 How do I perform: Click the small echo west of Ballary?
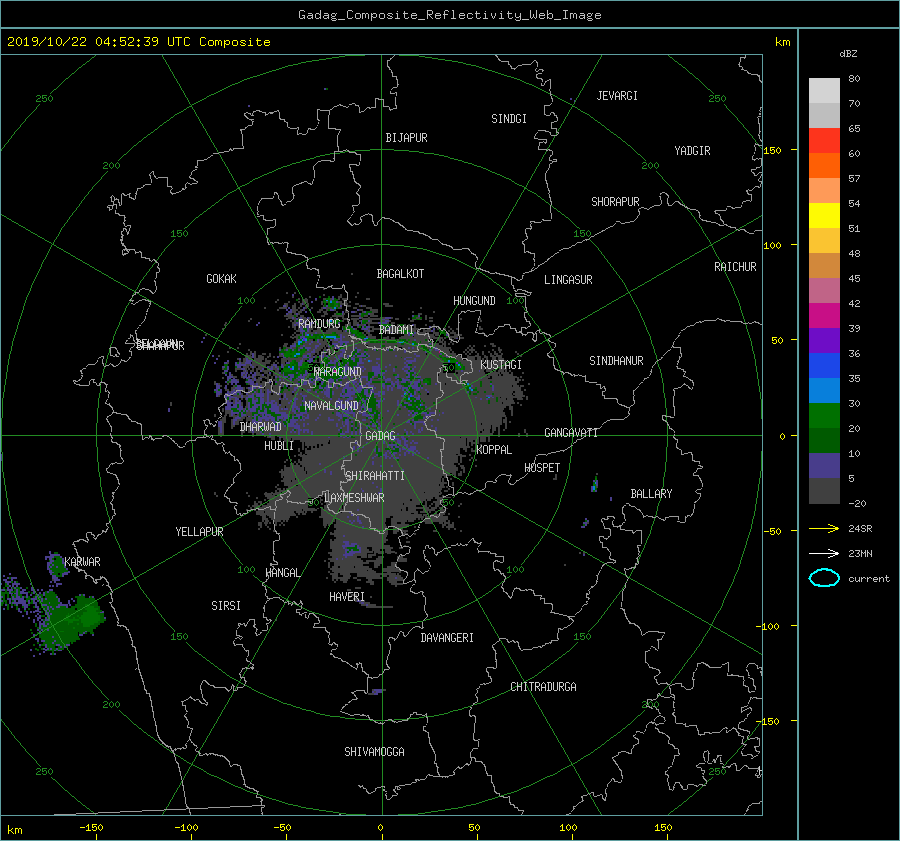pos(595,484)
